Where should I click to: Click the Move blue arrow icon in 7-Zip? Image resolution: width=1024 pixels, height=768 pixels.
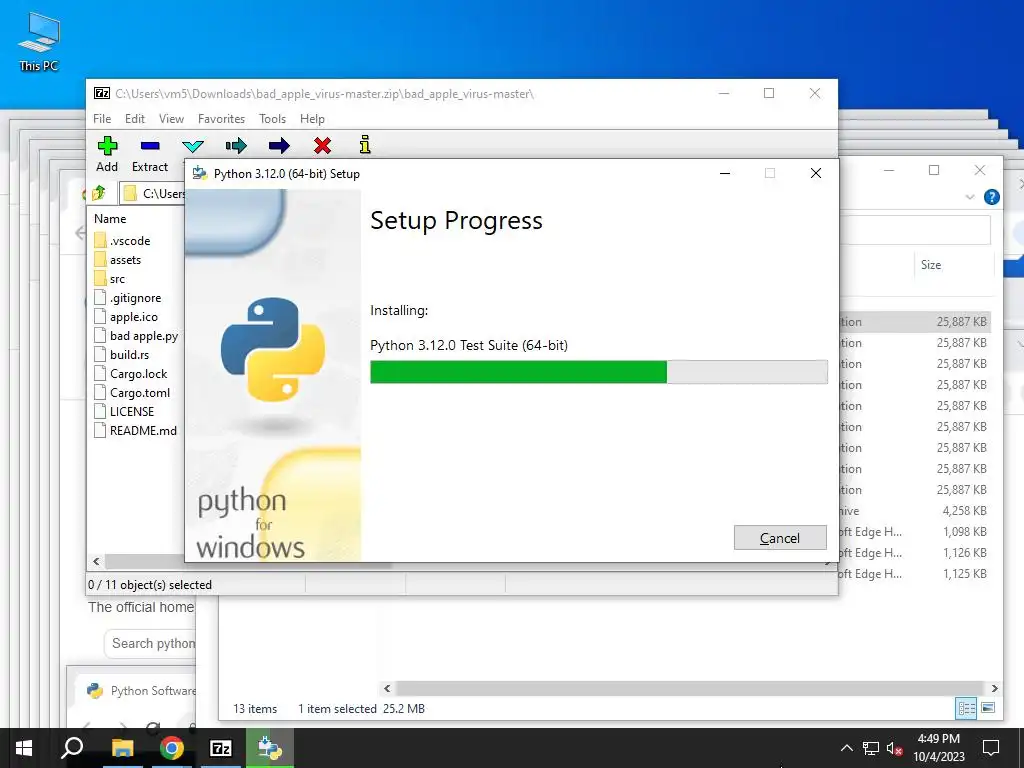pyautogui.click(x=279, y=146)
